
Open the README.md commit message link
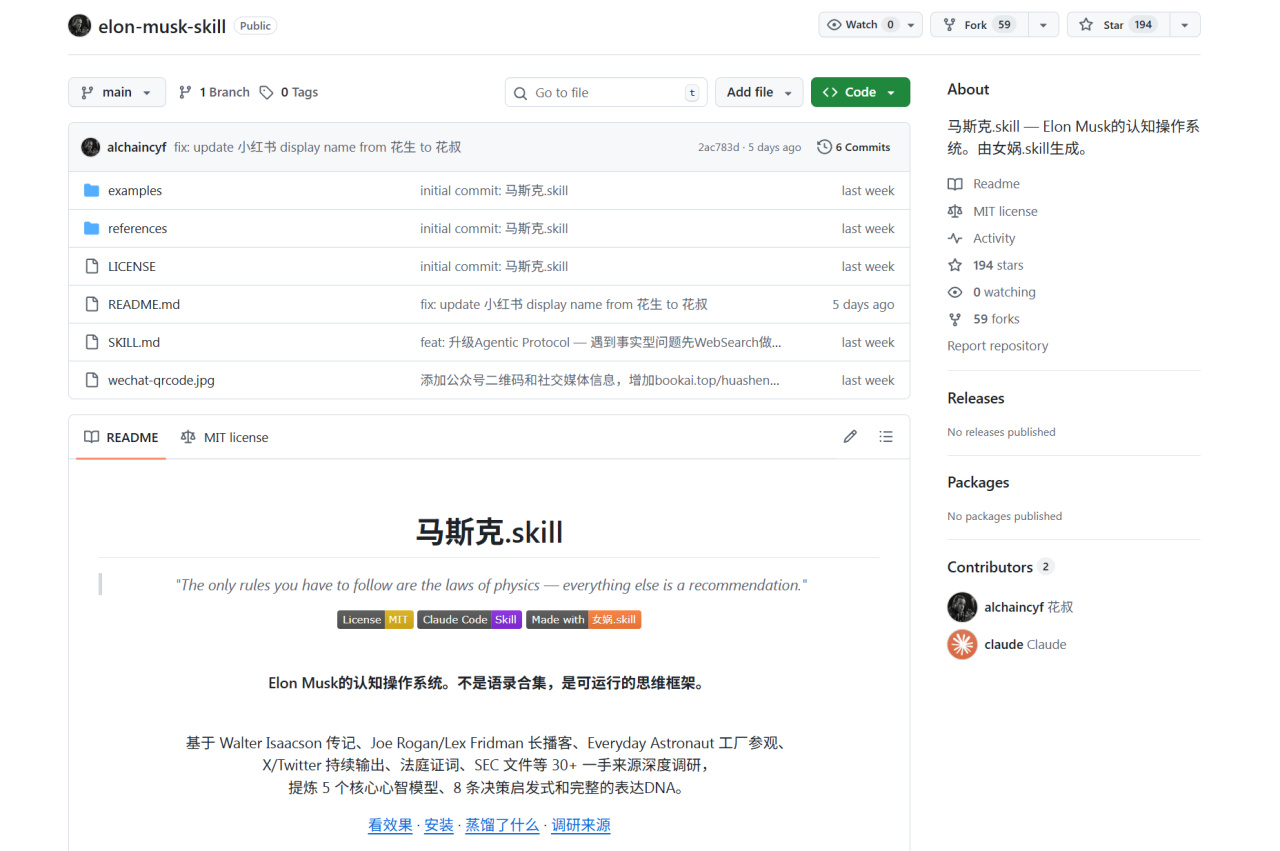click(x=564, y=305)
